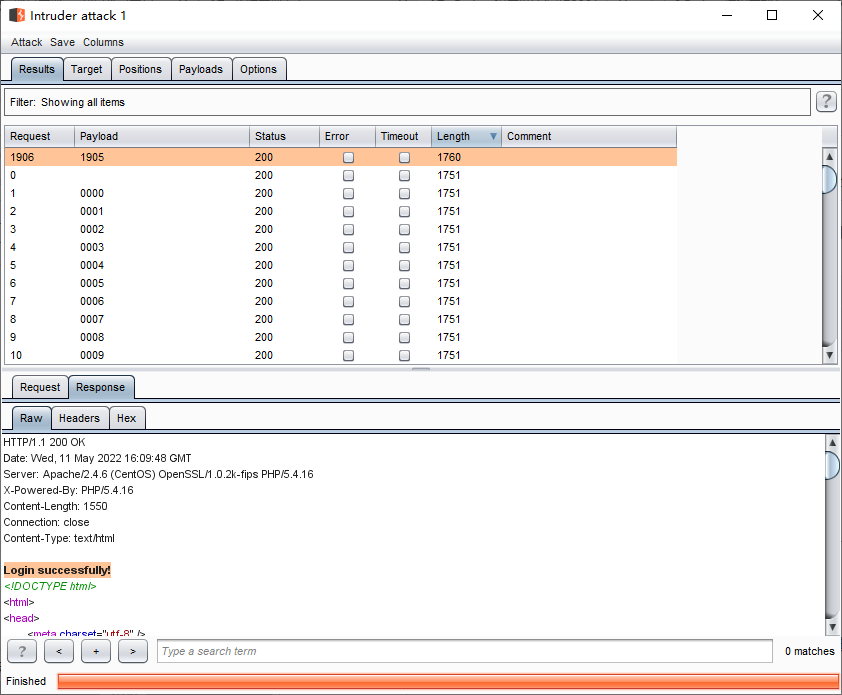Check Error box for payload 0005
842x695 pixels.
point(348,283)
